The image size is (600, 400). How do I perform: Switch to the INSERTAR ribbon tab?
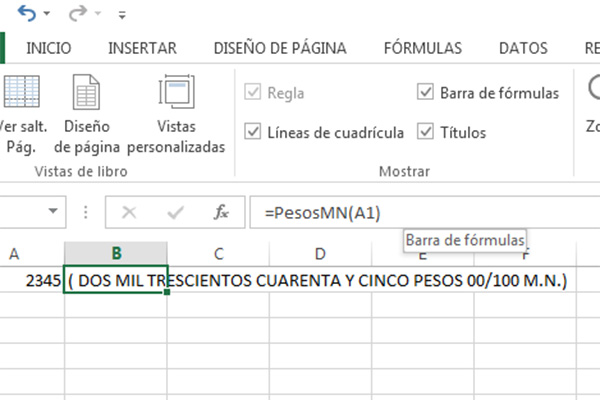[x=142, y=48]
